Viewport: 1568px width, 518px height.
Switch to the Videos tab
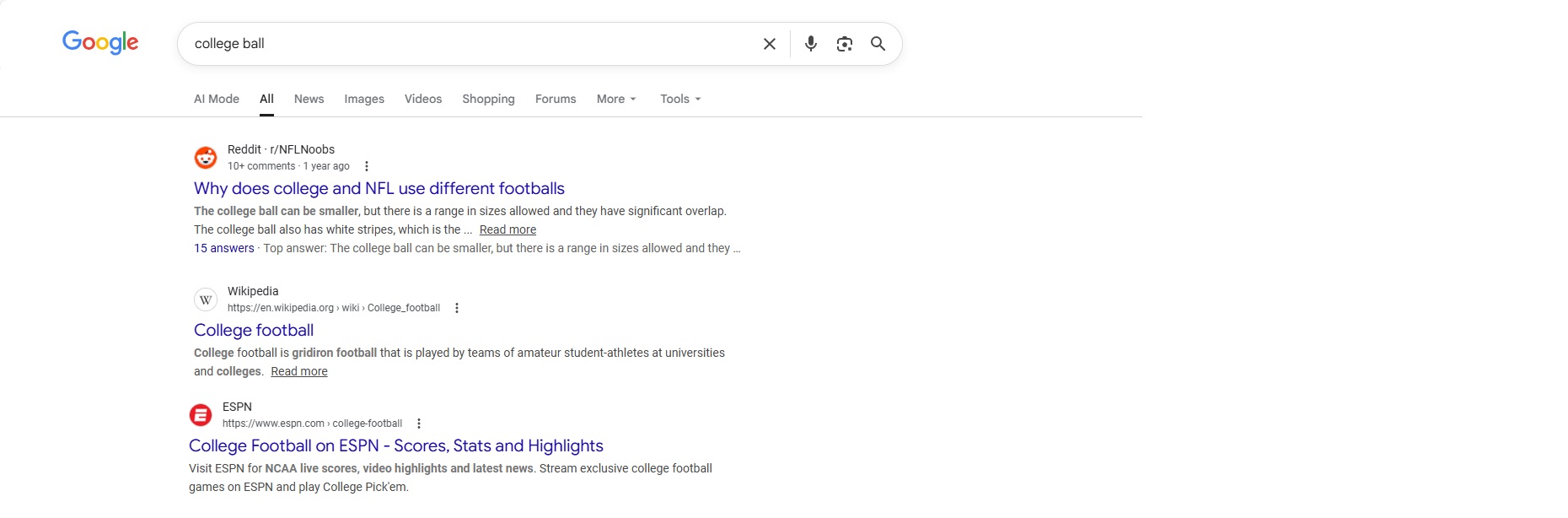(423, 99)
